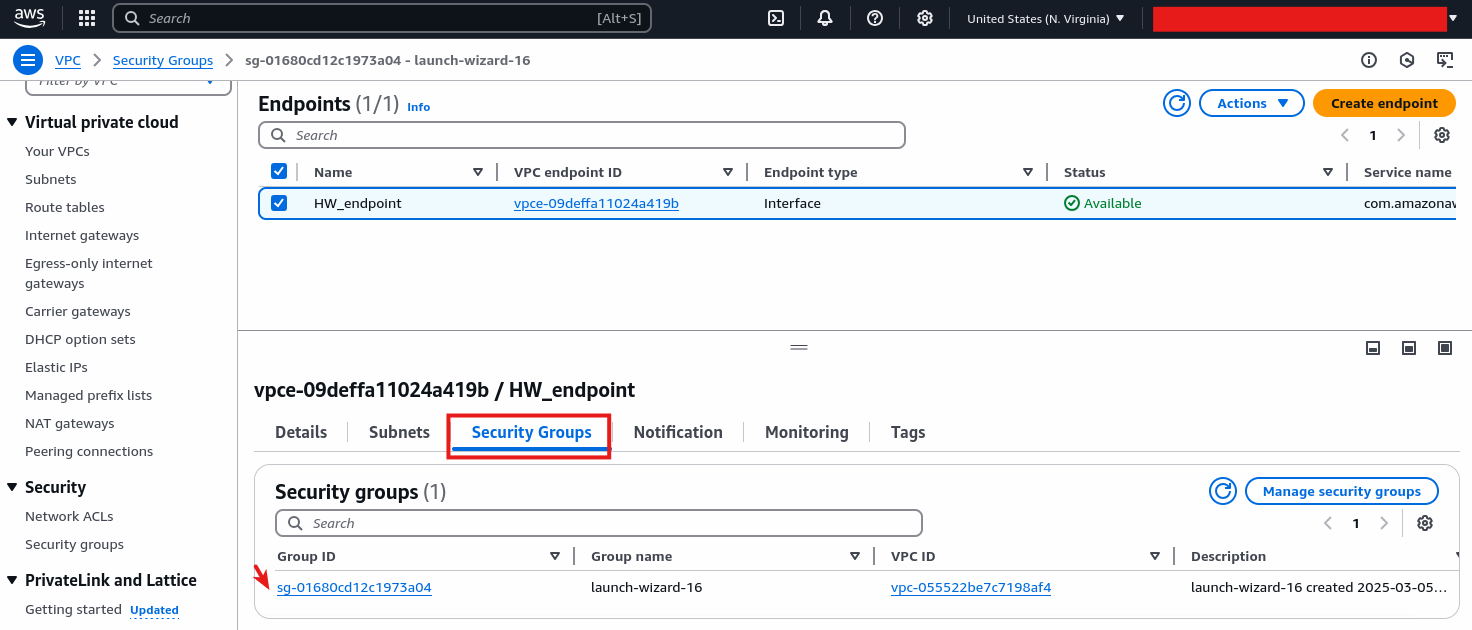Image resolution: width=1472 pixels, height=630 pixels.
Task: Sort security groups by VPC ID
Action: (x=1155, y=556)
